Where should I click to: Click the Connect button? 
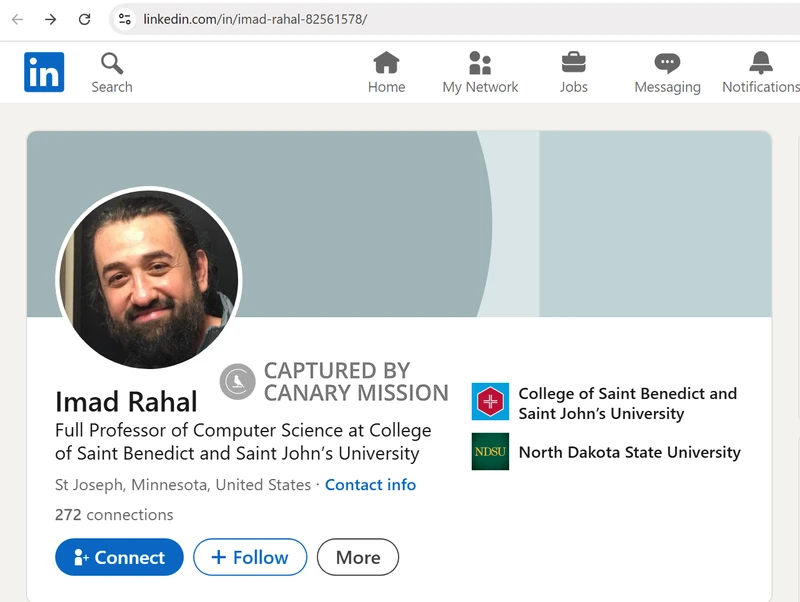point(119,557)
